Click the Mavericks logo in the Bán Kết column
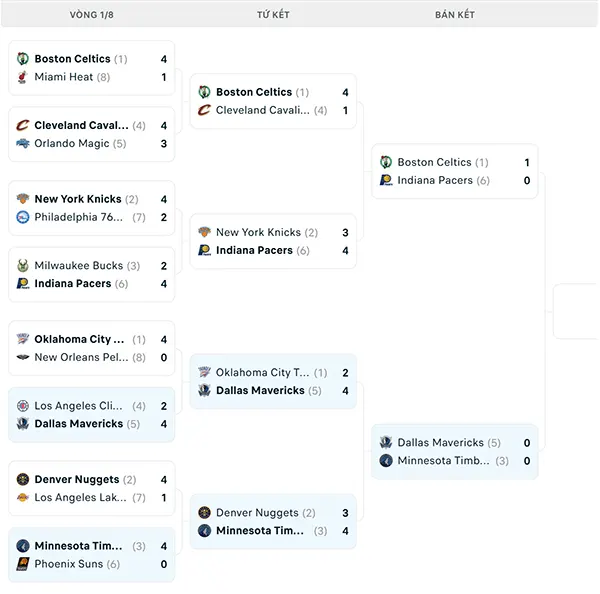 pyautogui.click(x=386, y=442)
